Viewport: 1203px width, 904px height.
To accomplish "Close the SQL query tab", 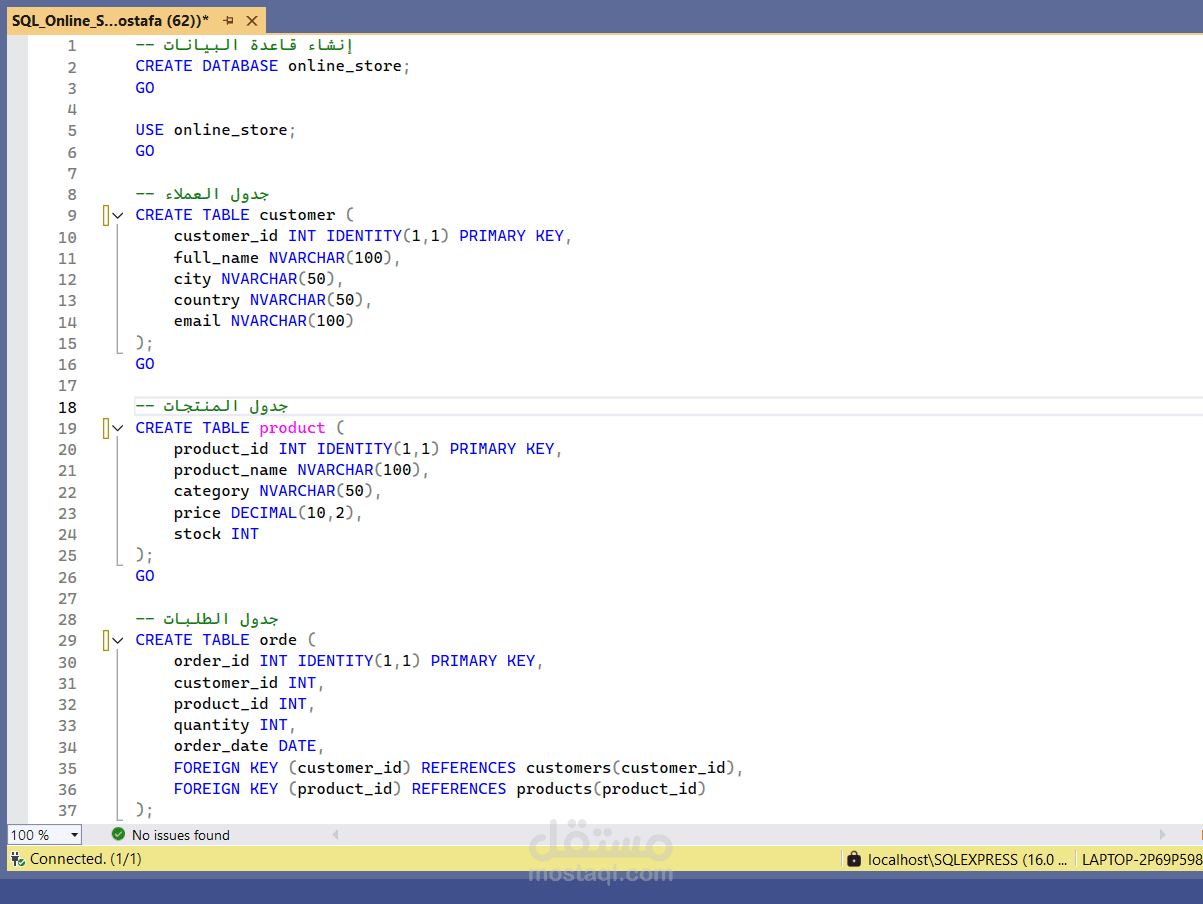I will [251, 20].
